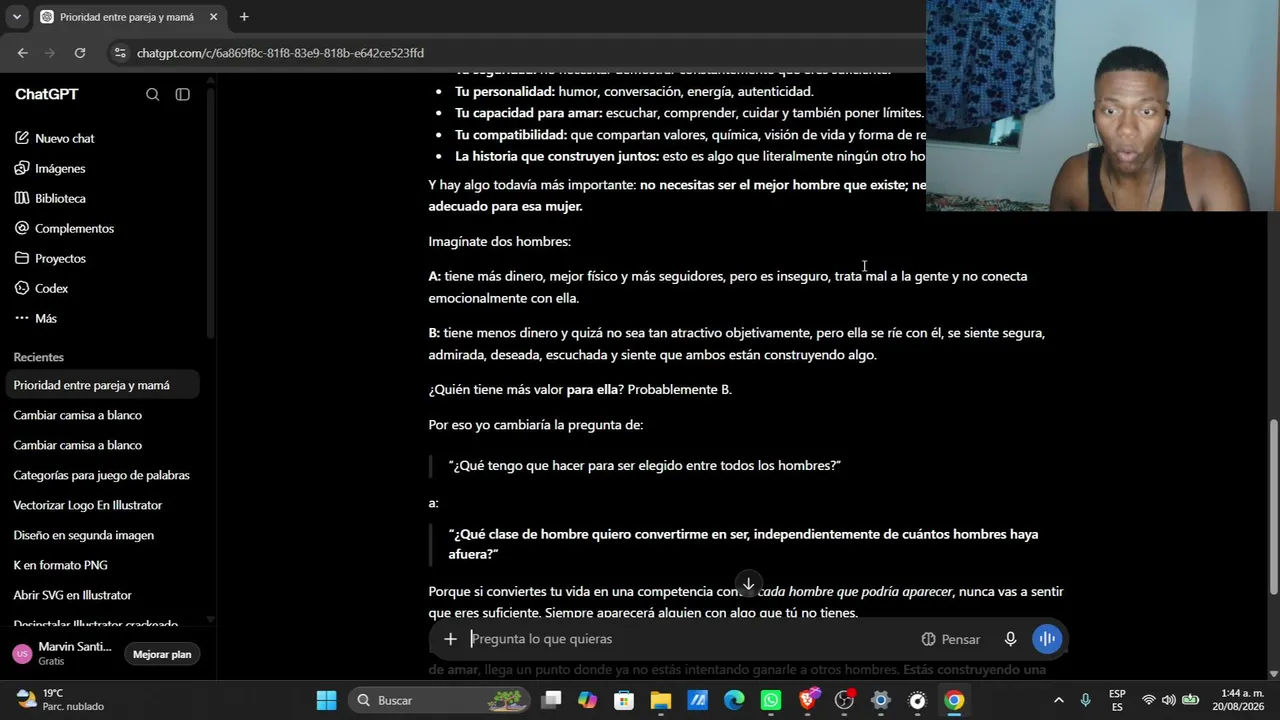Show hidden system tray icons
Screen dimensions: 1280x720
tap(1059, 700)
